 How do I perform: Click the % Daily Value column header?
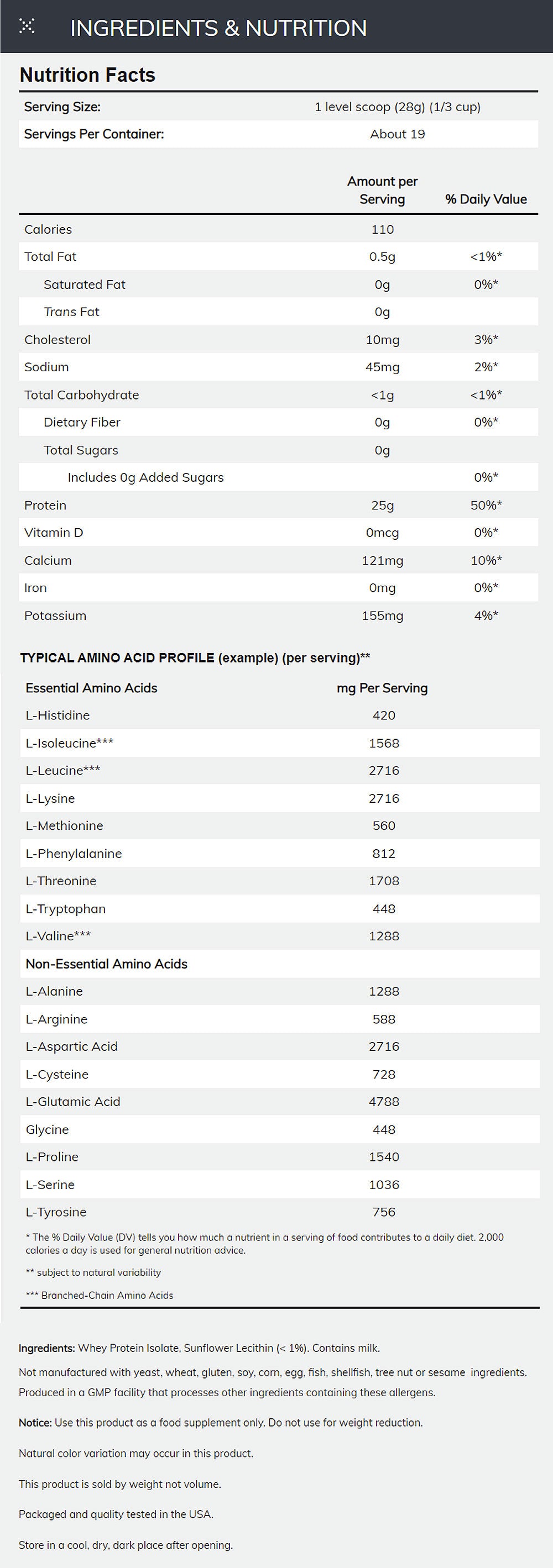coord(486,199)
